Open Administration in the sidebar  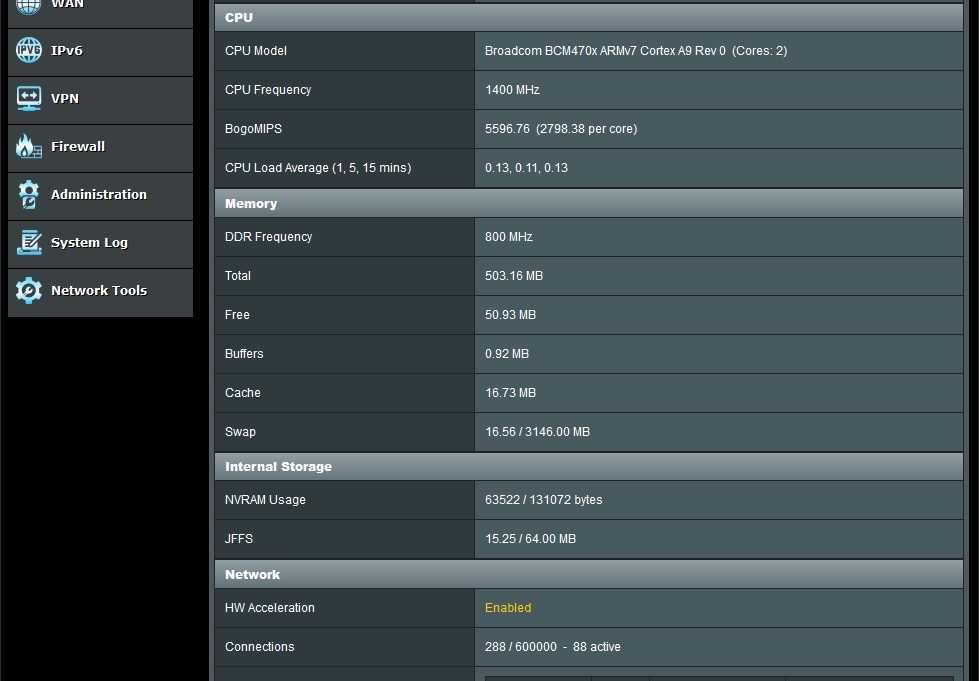point(101,195)
